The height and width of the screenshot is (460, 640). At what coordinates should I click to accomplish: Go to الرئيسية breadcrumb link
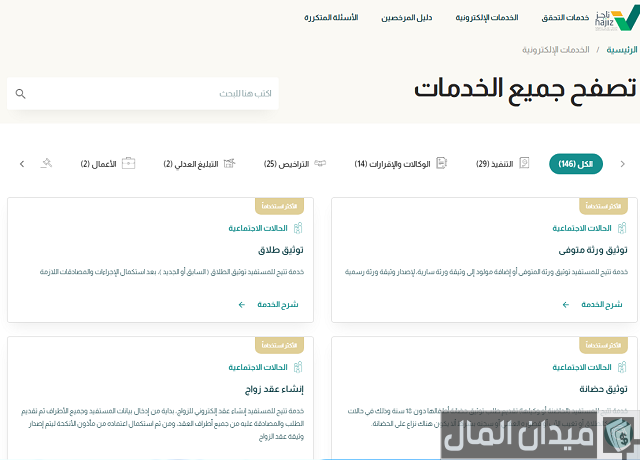pyautogui.click(x=622, y=50)
